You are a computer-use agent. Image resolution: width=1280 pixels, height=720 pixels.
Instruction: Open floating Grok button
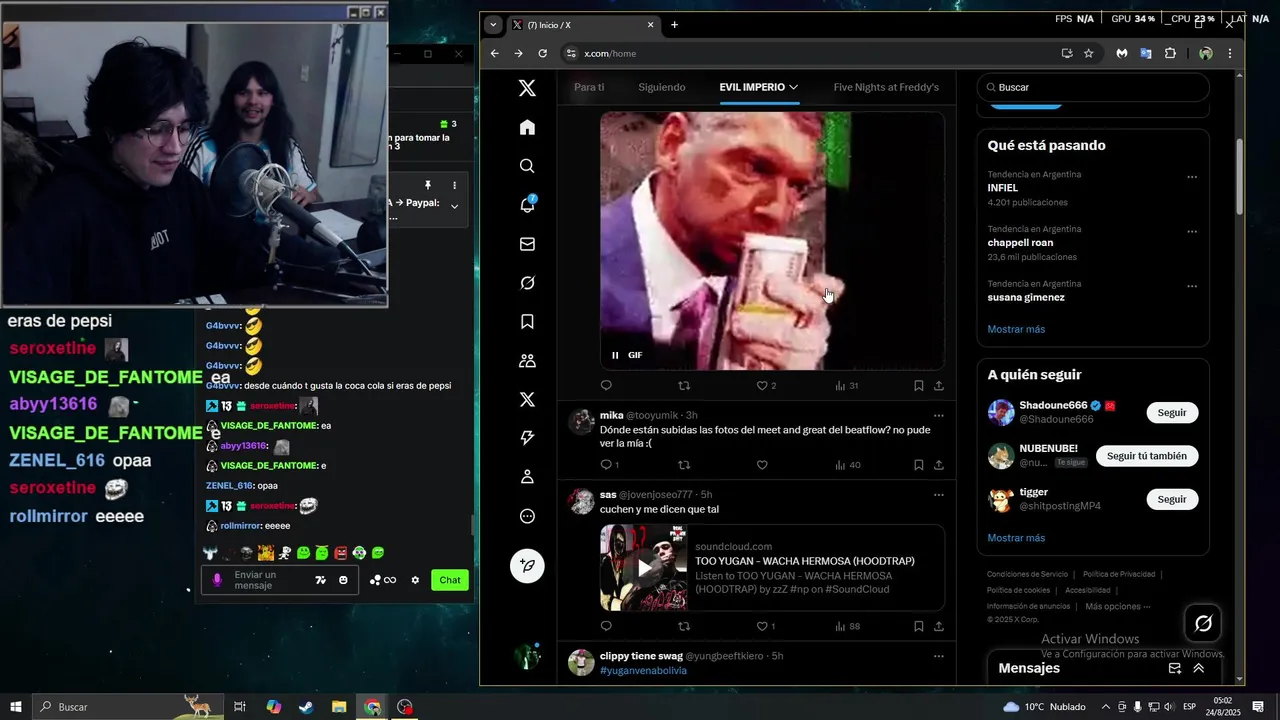(1204, 624)
